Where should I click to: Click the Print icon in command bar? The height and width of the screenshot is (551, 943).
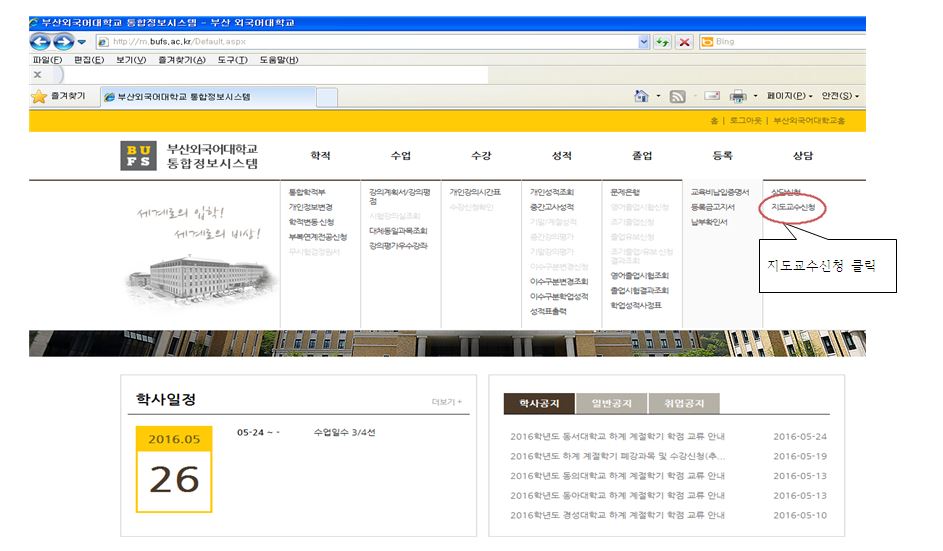739,96
